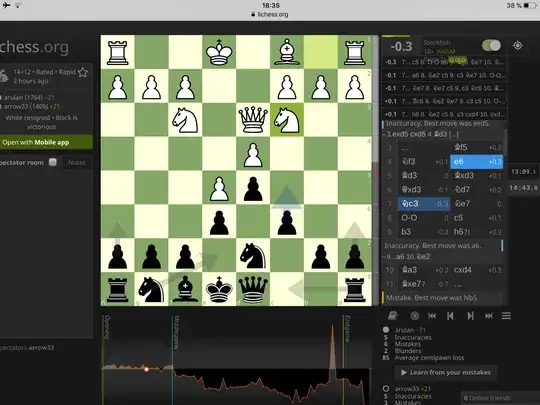This screenshot has height=405, width=540.
Task: Open the engine settings gear icon
Action: click(x=518, y=45)
